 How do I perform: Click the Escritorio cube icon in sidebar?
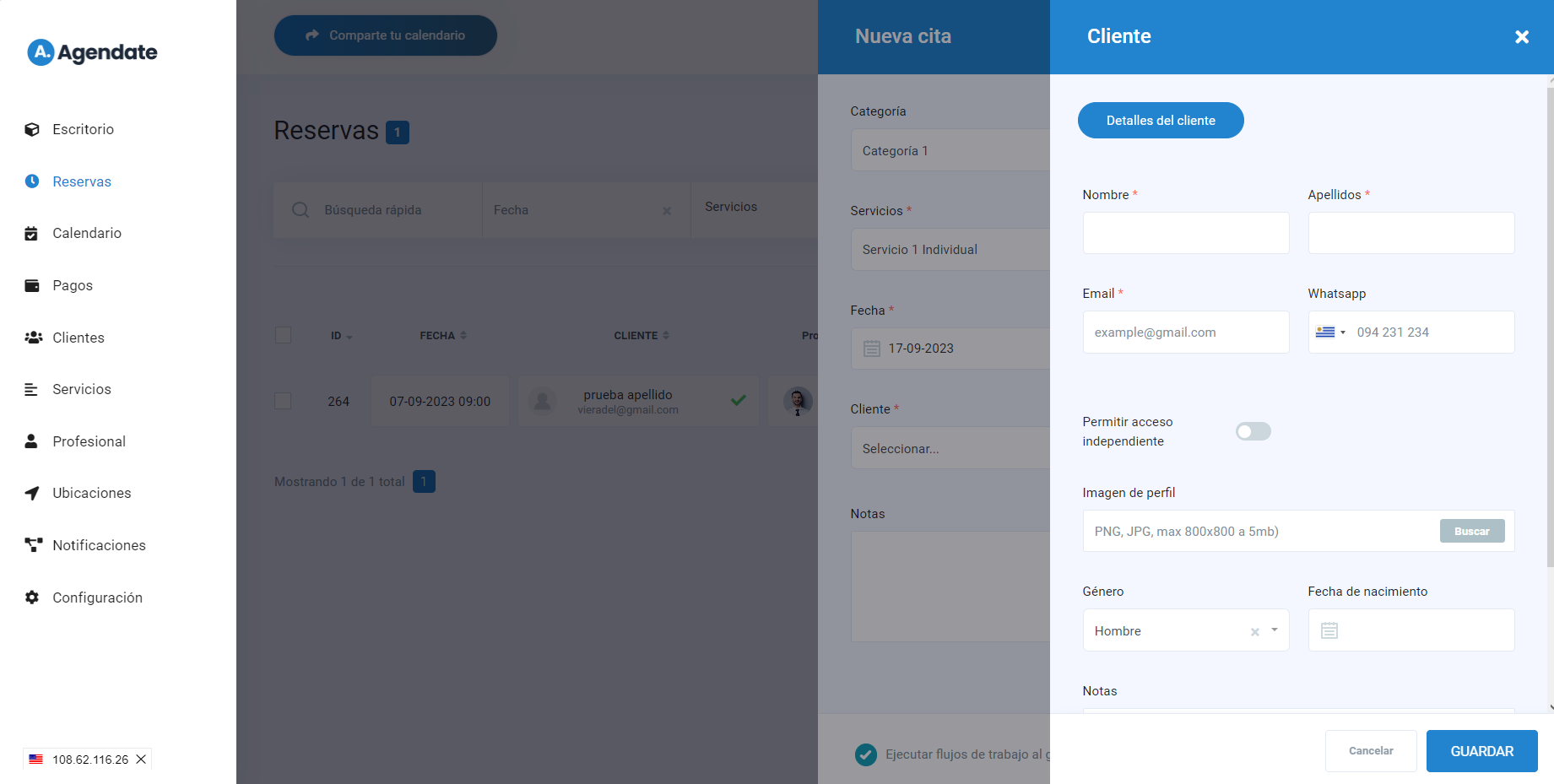pyautogui.click(x=32, y=129)
